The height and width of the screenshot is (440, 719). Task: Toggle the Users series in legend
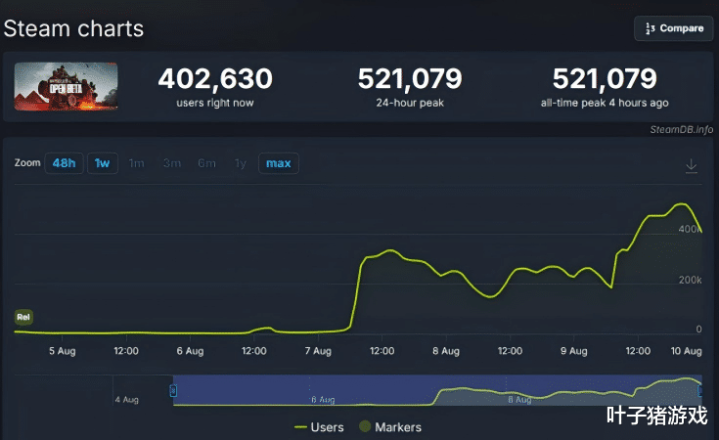click(319, 427)
